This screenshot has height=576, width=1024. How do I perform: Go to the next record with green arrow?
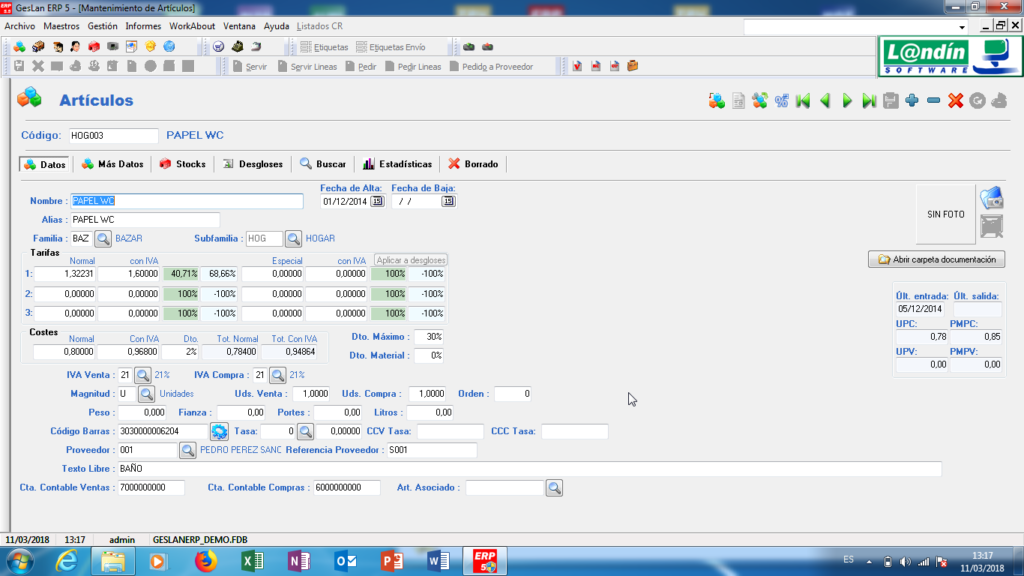[x=847, y=100]
